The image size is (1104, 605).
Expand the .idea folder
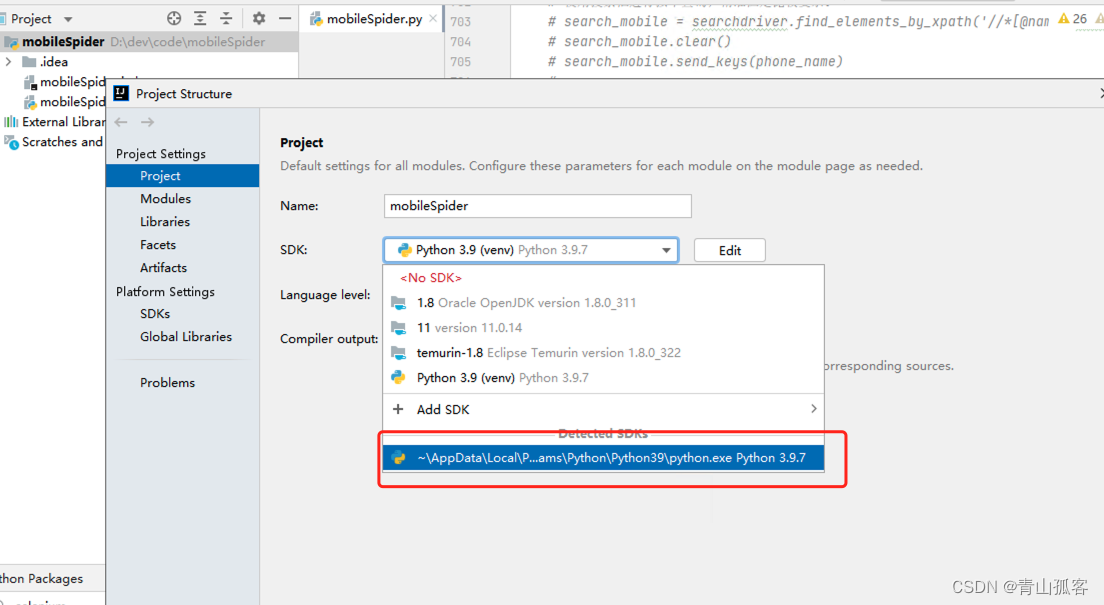(x=8, y=62)
